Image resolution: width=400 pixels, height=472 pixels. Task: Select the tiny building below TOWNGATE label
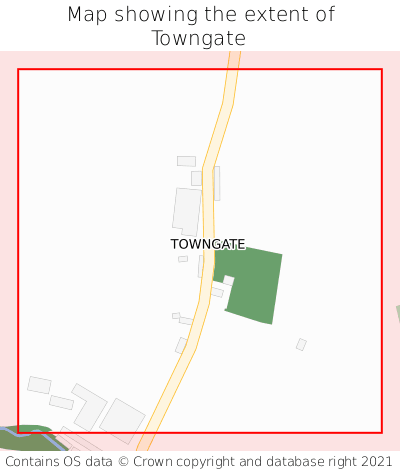coord(183,259)
